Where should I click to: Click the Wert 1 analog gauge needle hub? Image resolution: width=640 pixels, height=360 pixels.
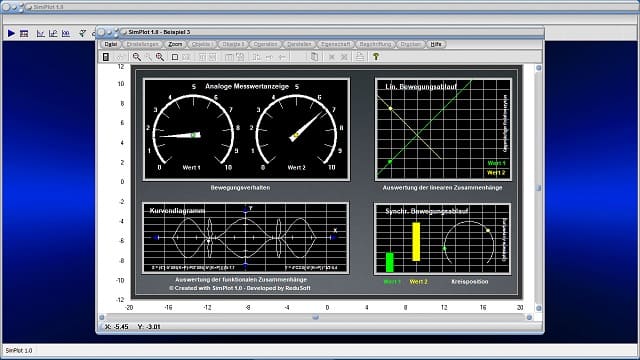click(x=194, y=135)
